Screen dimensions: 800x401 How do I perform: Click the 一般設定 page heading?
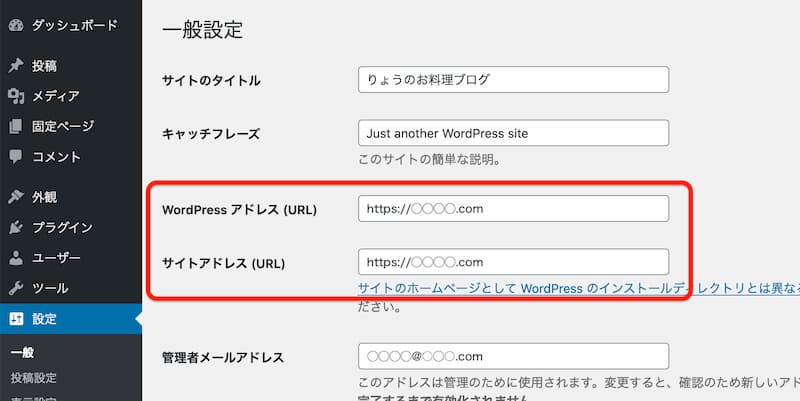203,30
